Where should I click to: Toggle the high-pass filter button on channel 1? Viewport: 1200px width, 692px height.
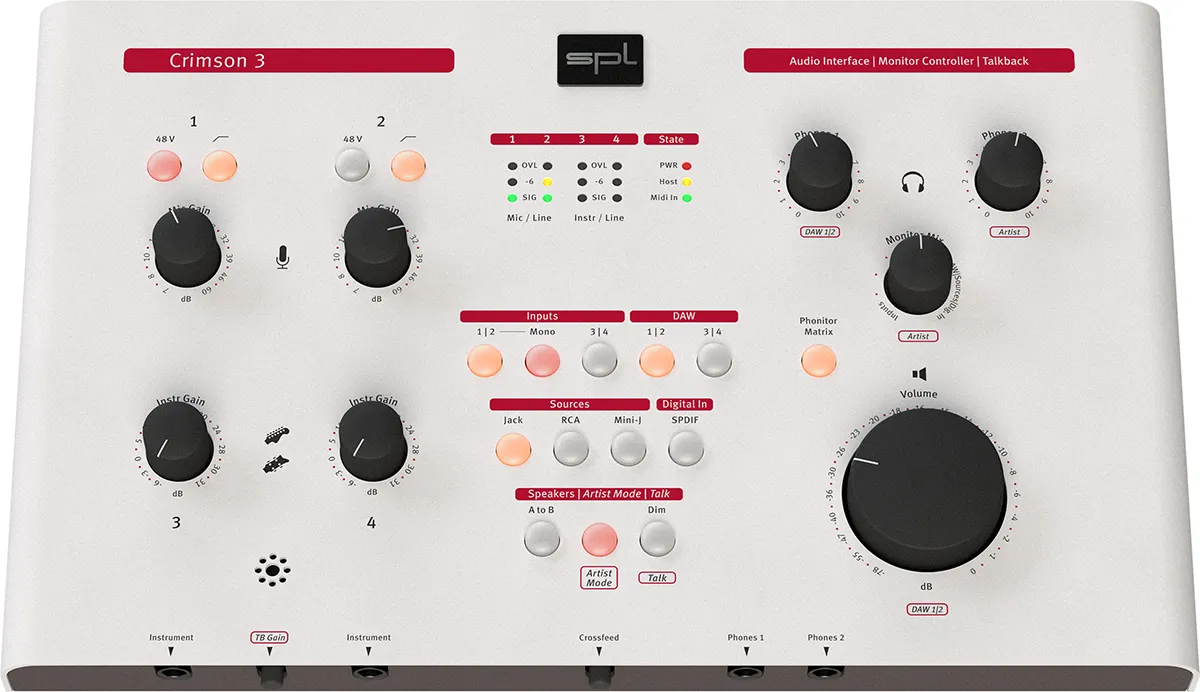coord(219,165)
